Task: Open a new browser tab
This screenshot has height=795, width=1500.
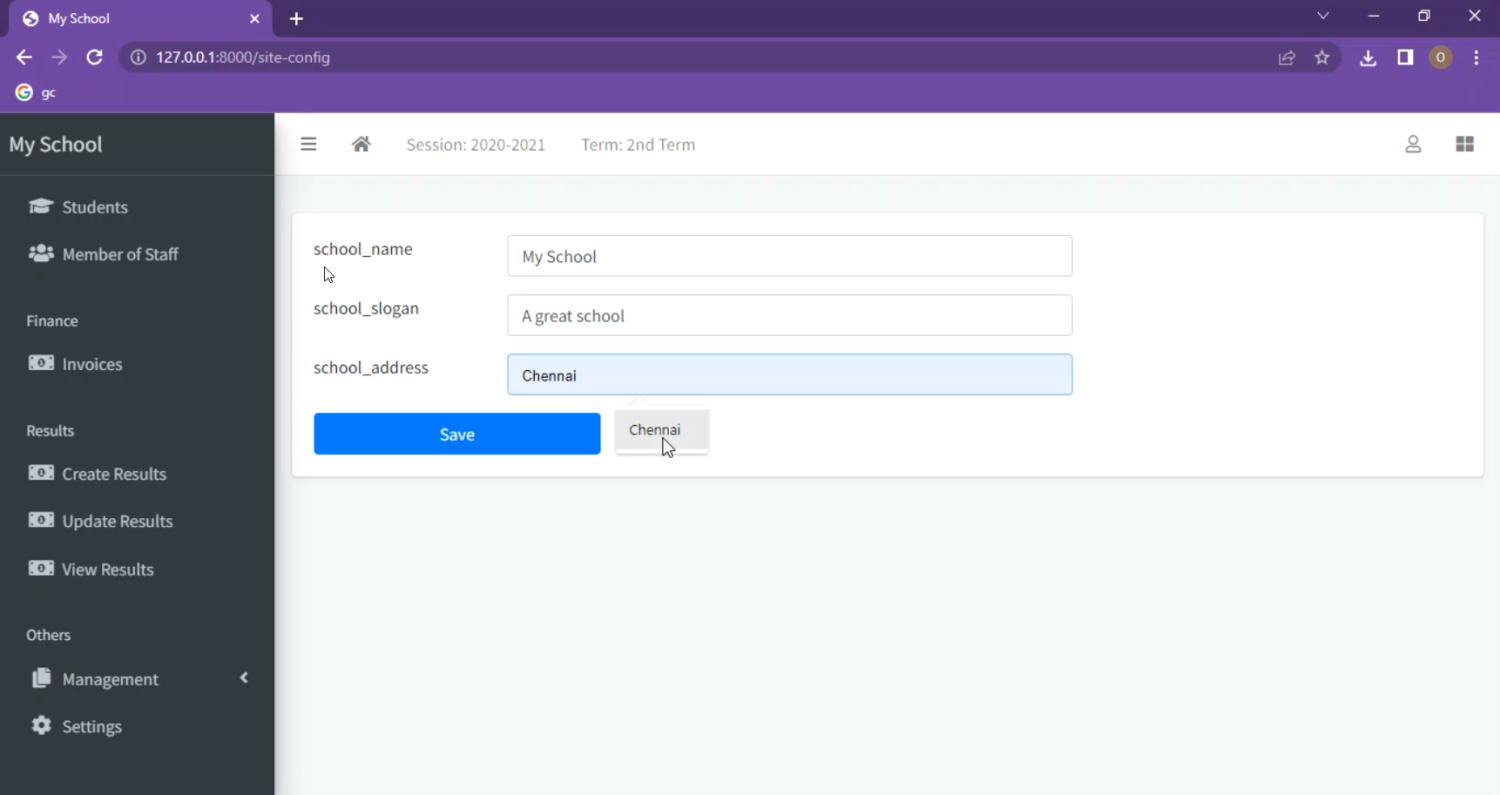Action: click(x=296, y=19)
